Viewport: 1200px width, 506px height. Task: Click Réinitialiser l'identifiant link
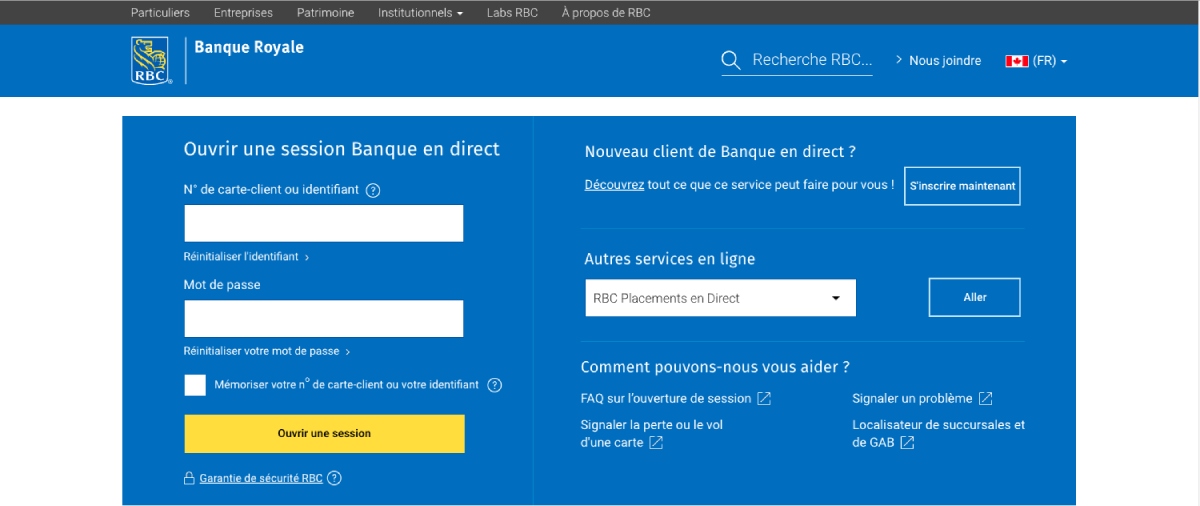[241, 257]
